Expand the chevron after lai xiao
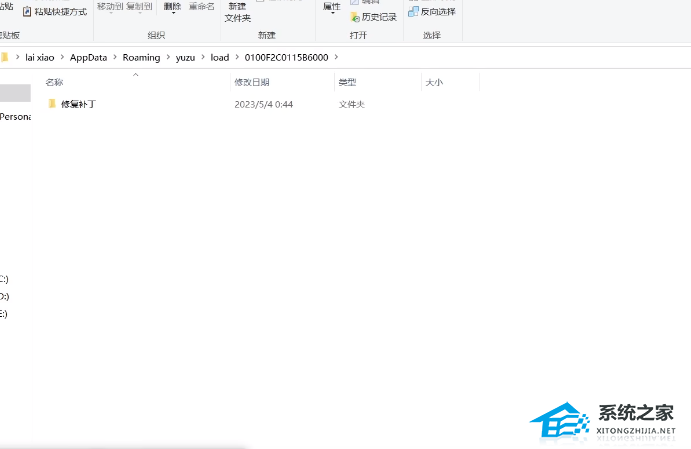The width and height of the screenshot is (691, 449). tap(62, 57)
